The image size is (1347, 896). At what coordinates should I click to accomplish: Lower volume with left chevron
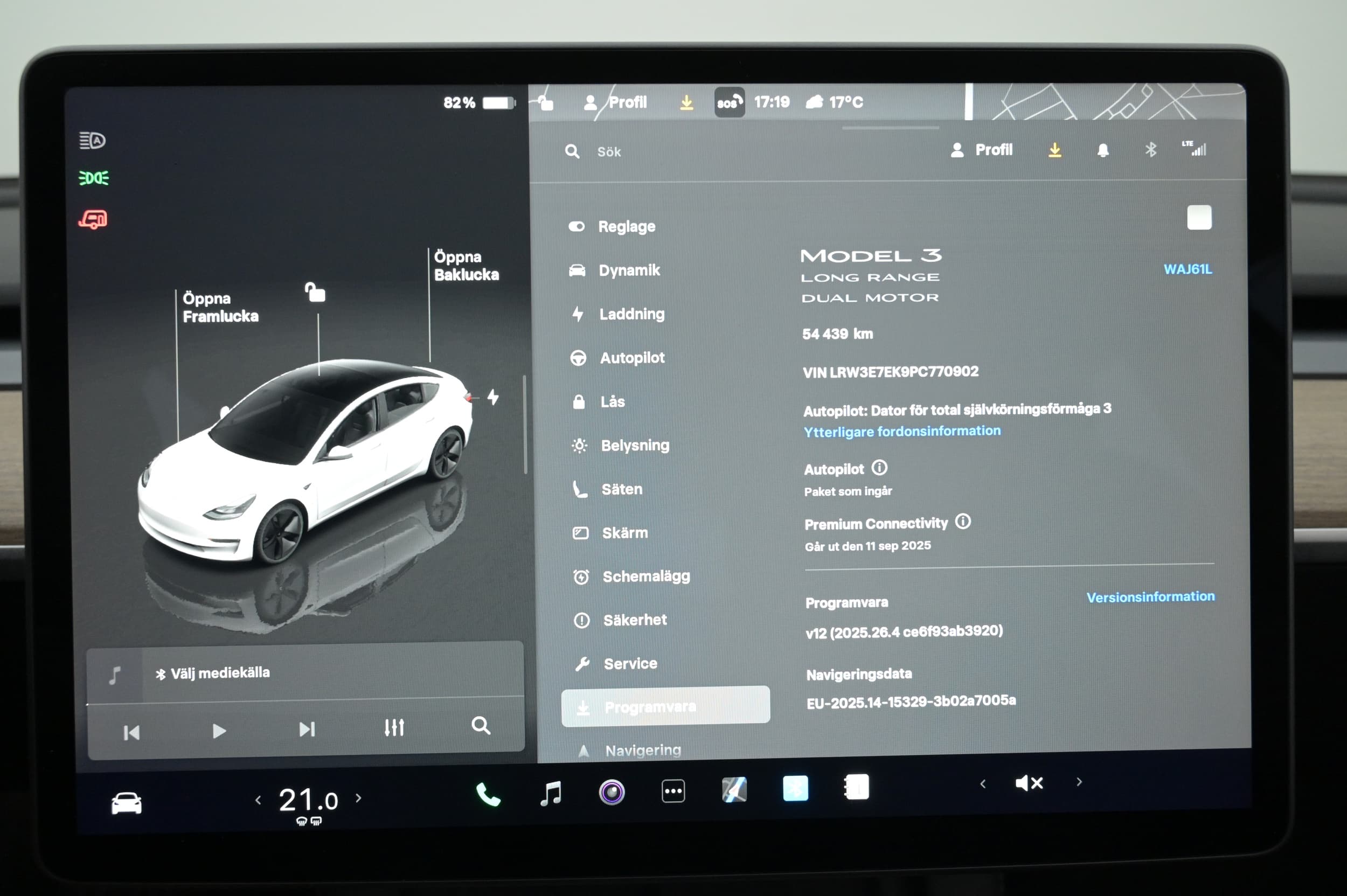point(983,784)
